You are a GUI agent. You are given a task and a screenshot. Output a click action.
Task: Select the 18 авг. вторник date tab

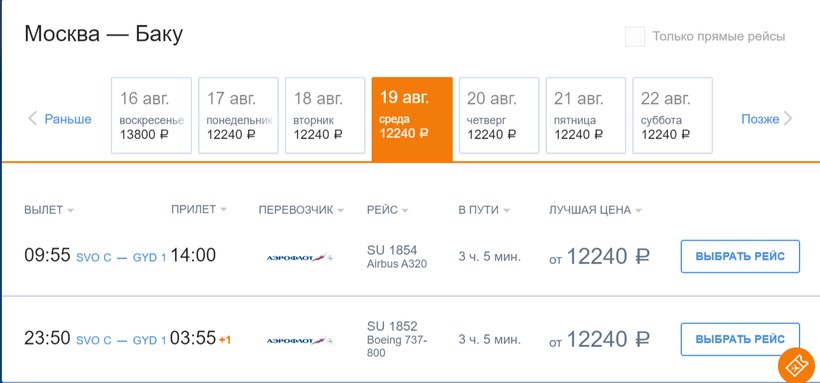point(325,116)
